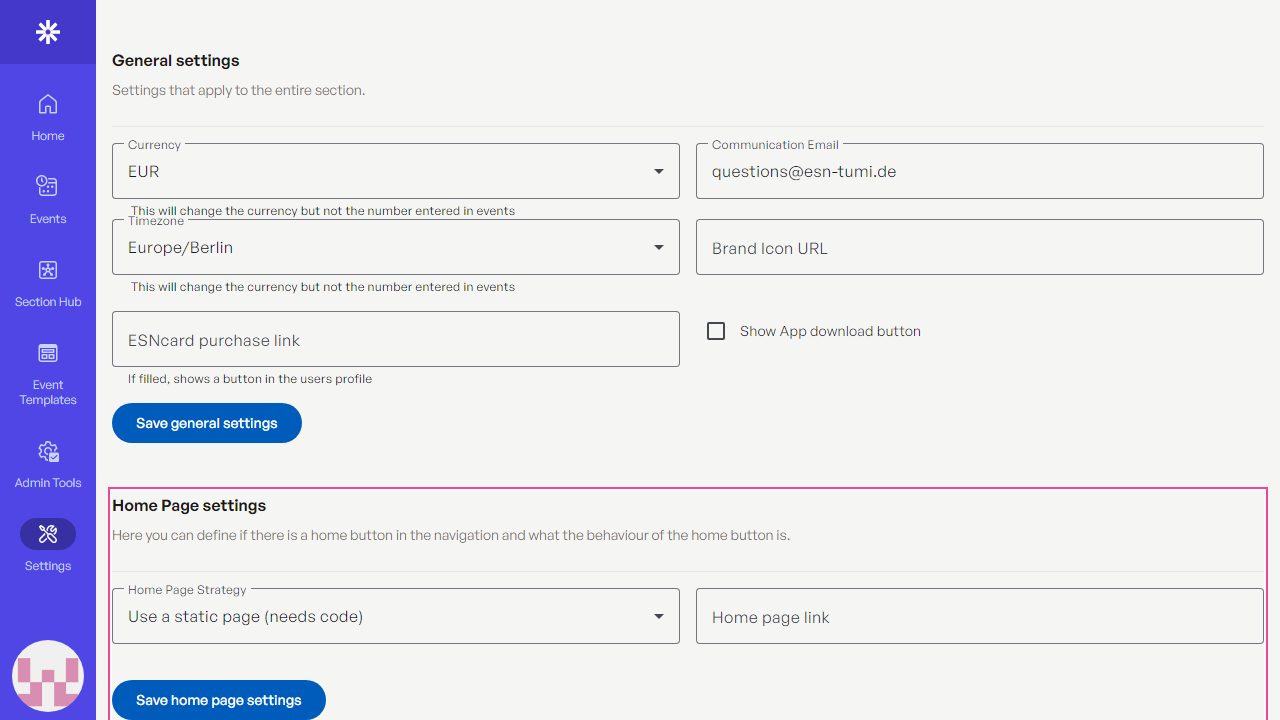Open the user profile avatar
The height and width of the screenshot is (720, 1280).
tap(47, 676)
